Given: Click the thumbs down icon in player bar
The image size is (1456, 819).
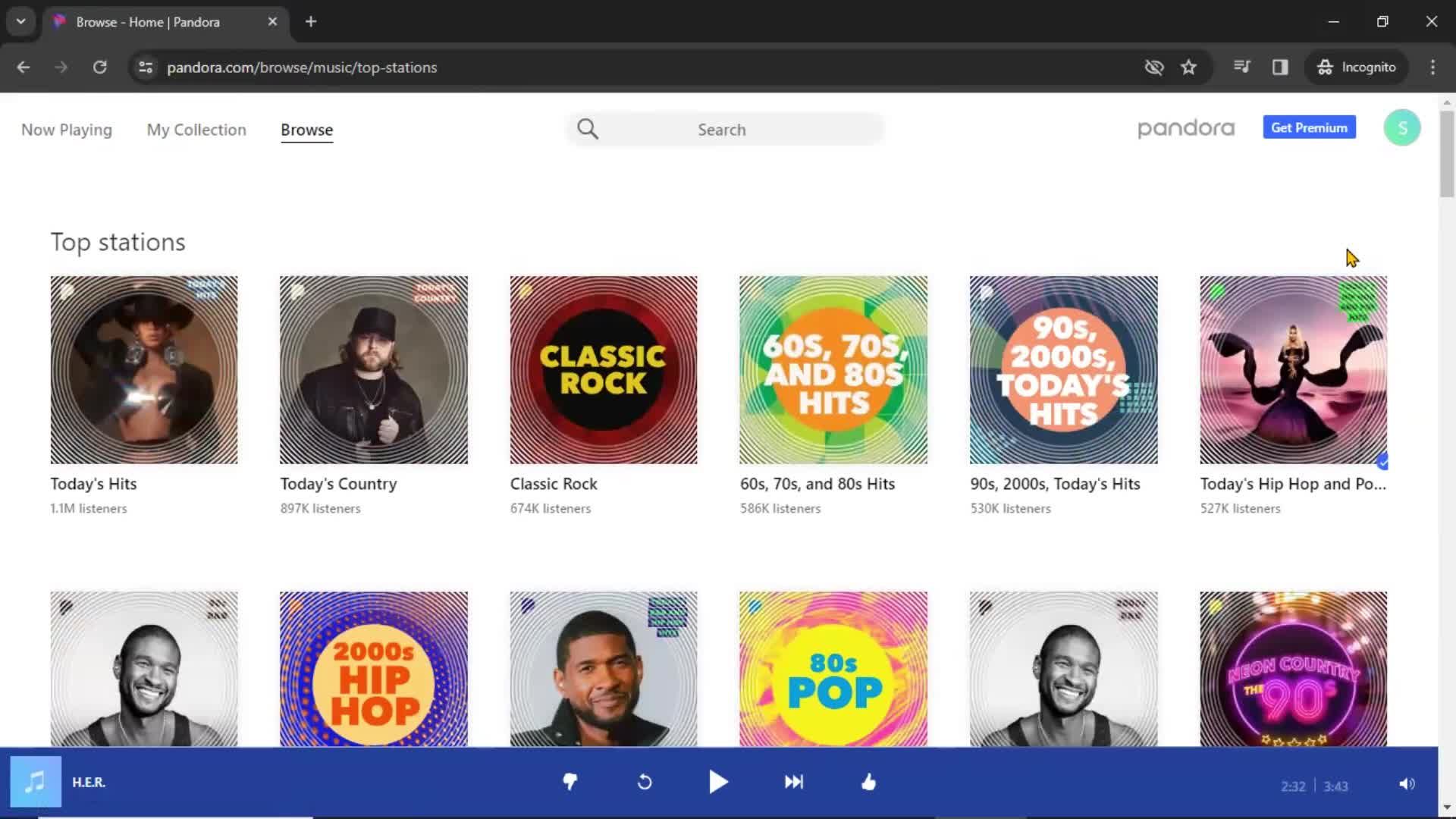Looking at the screenshot, I should tap(570, 782).
